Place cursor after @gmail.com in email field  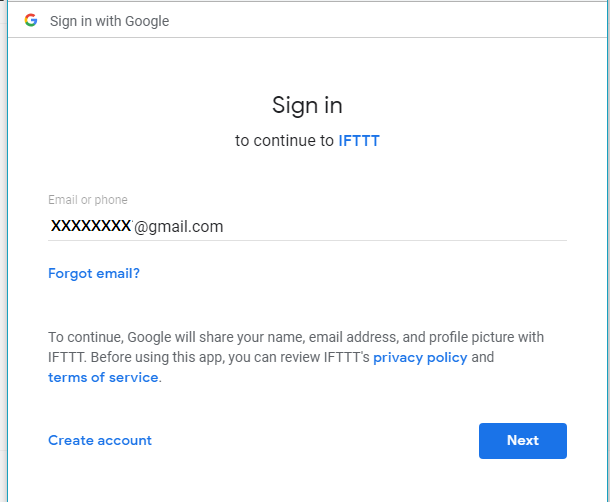tap(224, 226)
